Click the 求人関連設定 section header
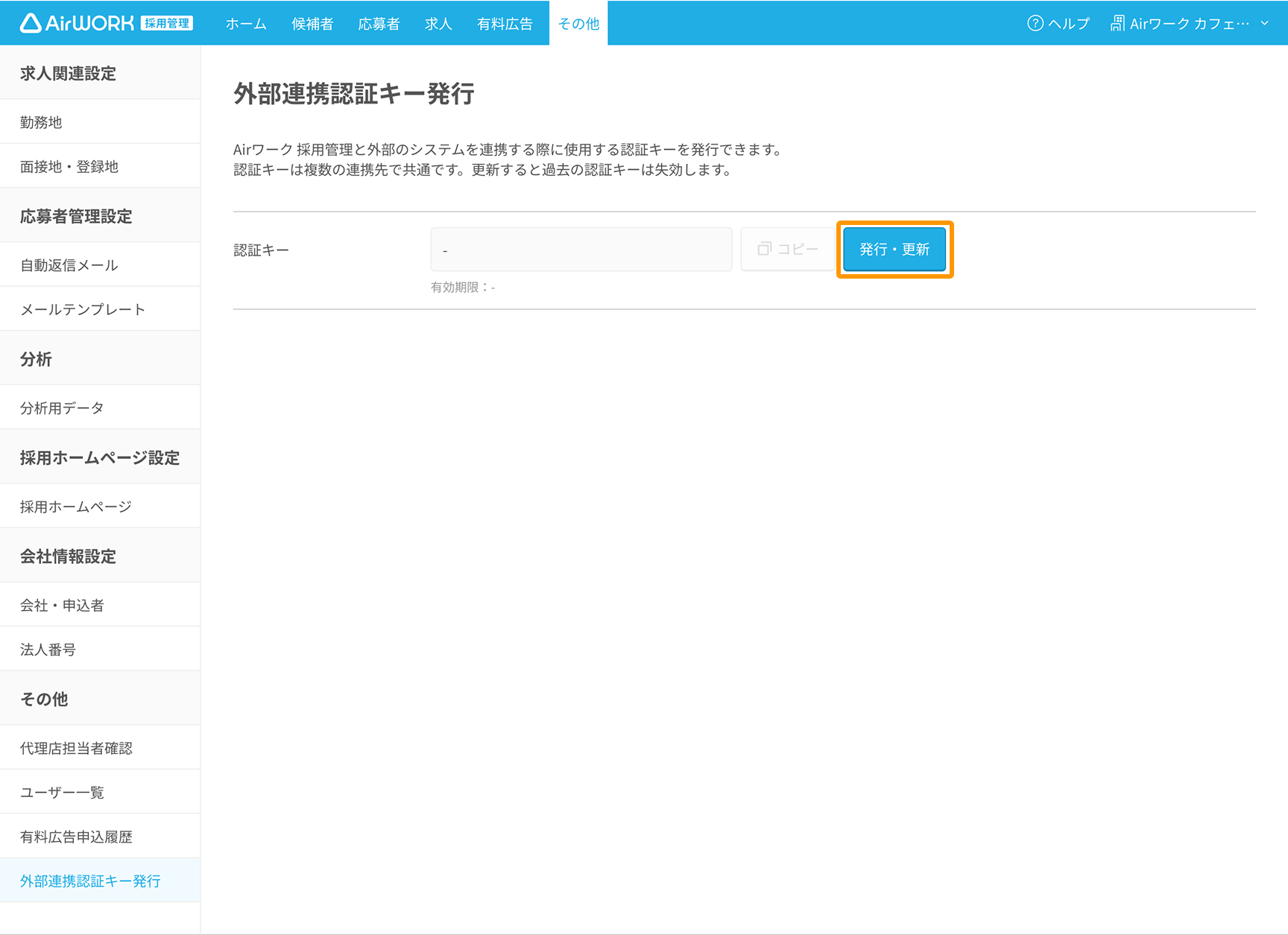 [68, 73]
